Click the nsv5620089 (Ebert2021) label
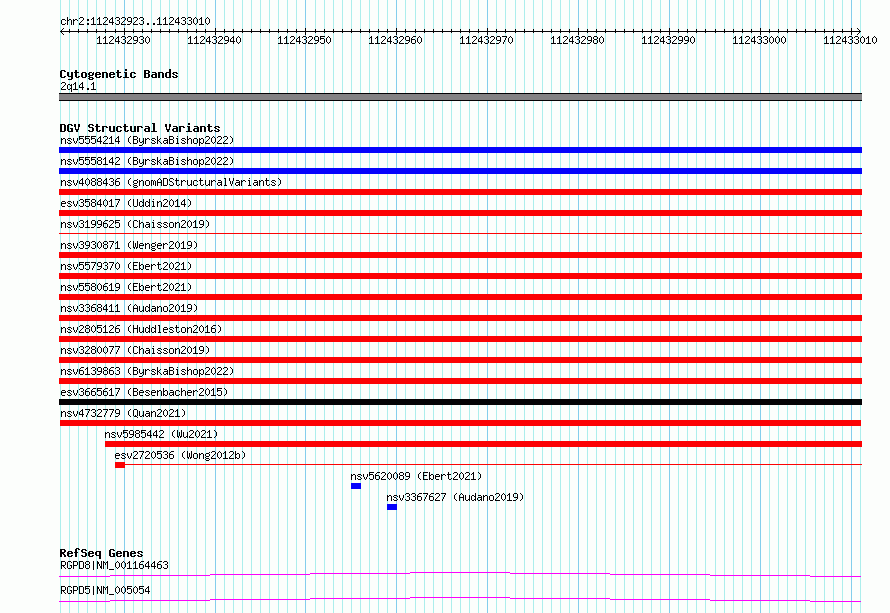The width and height of the screenshot is (890, 613). tap(416, 476)
